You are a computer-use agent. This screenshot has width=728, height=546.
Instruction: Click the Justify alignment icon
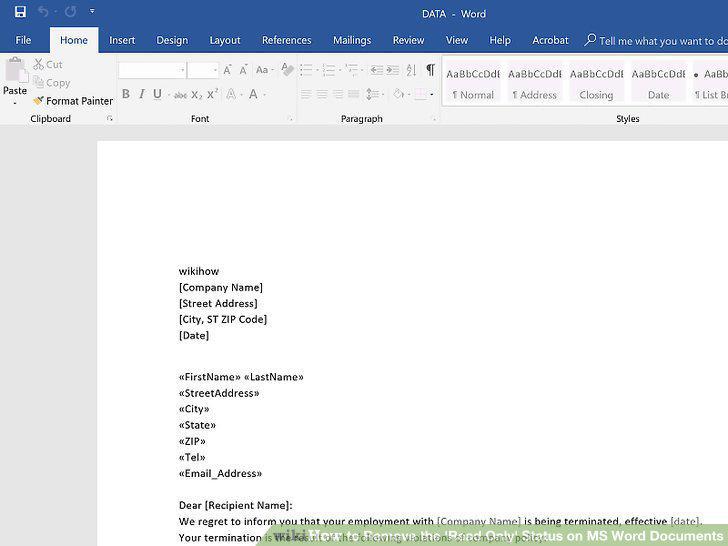[354, 95]
